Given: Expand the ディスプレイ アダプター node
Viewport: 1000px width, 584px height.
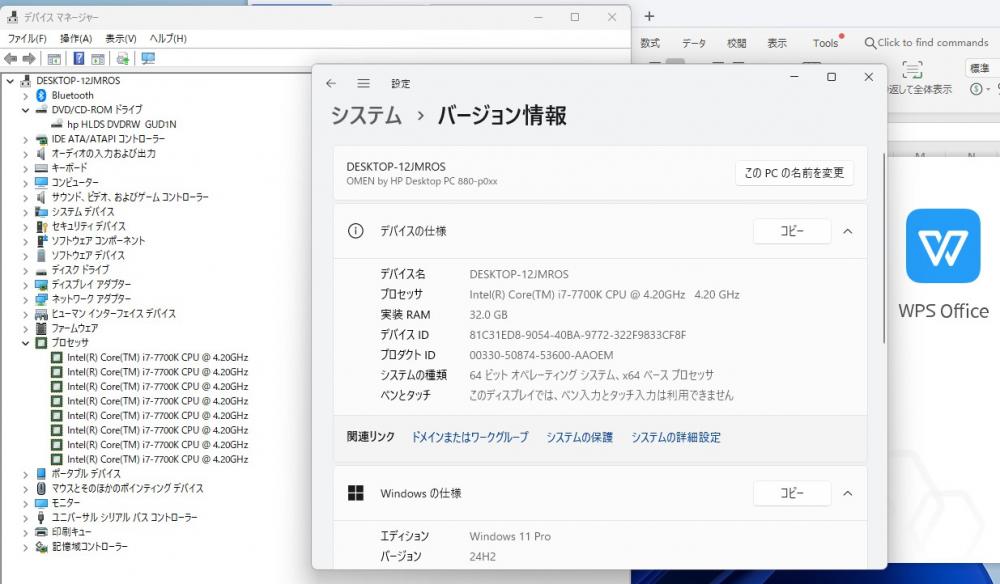Looking at the screenshot, I should pos(26,285).
